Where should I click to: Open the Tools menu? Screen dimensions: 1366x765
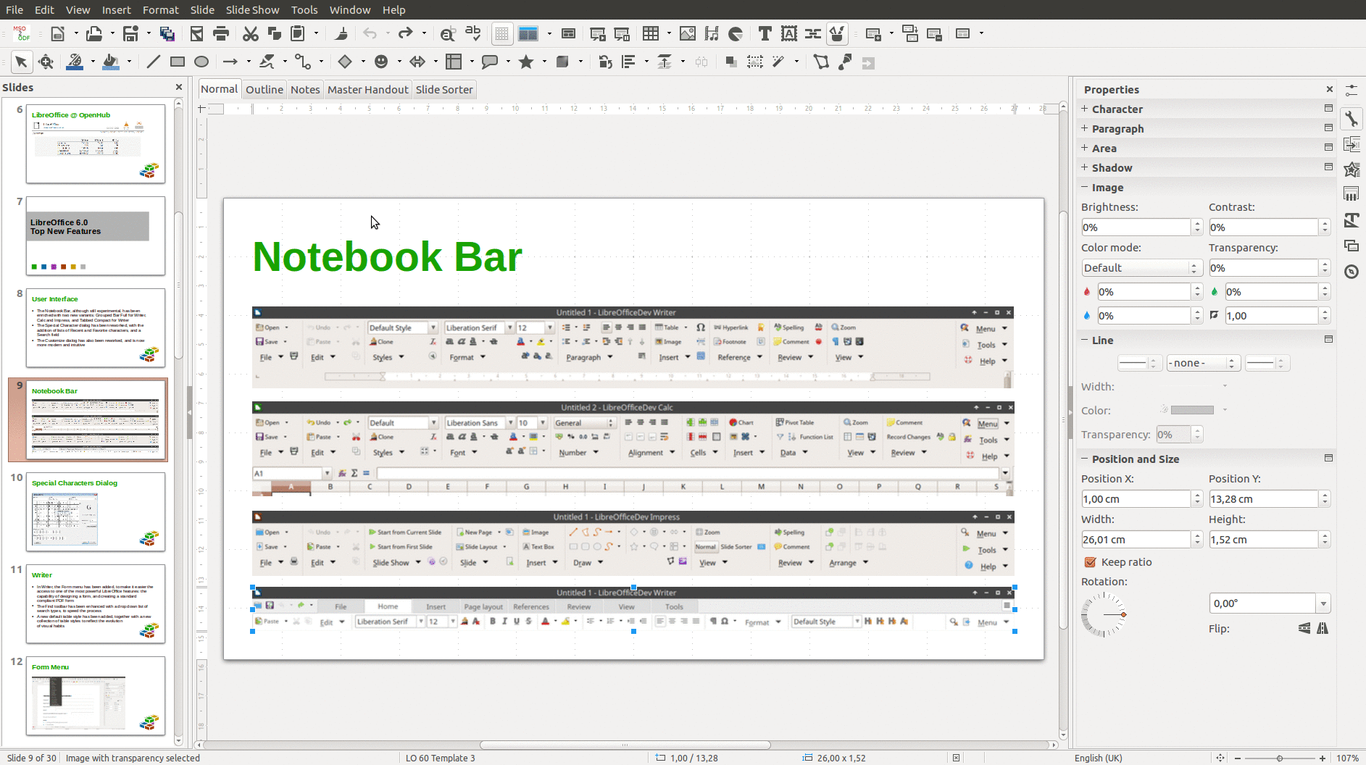(304, 9)
